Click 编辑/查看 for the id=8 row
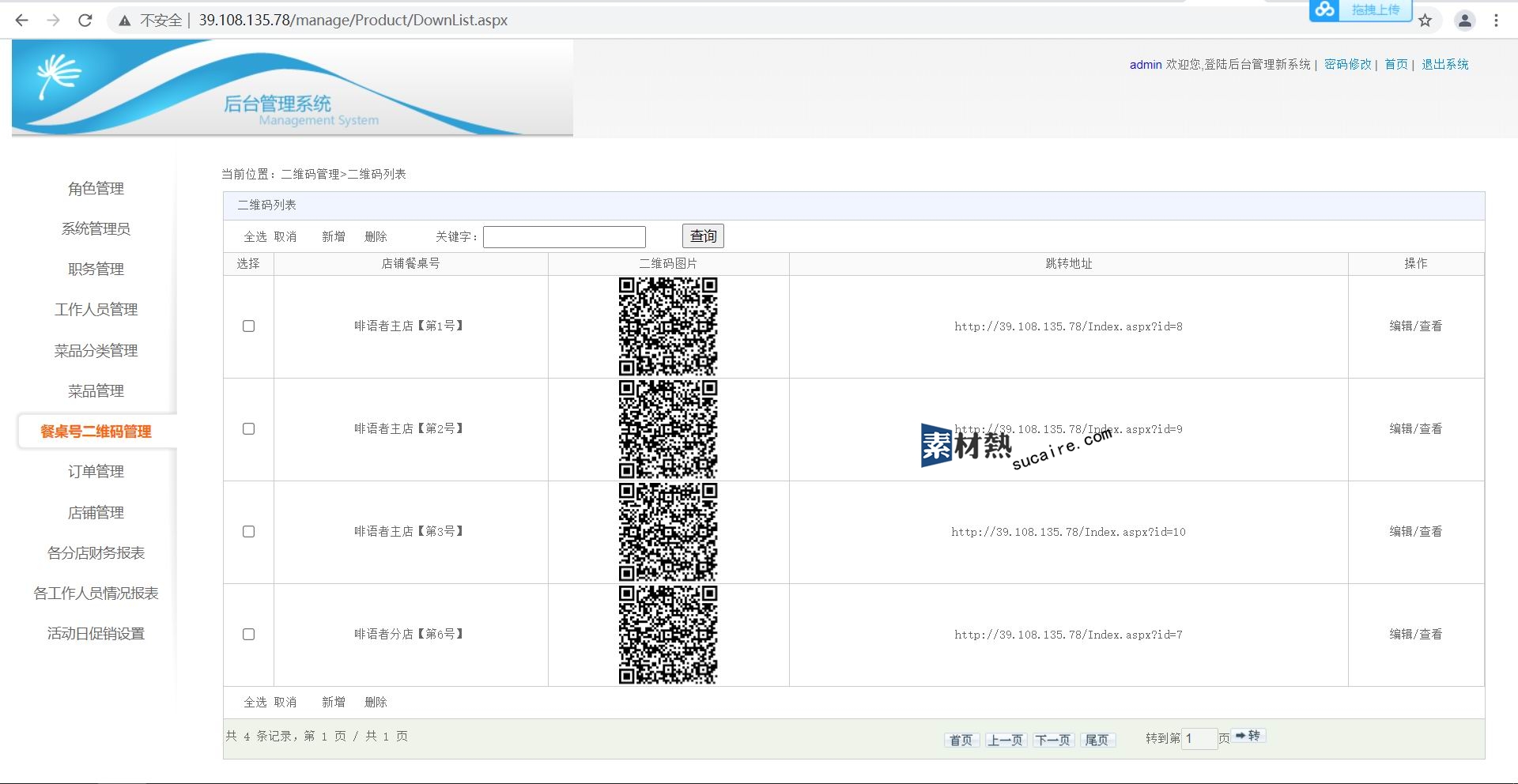Screen dimensions: 1518x784 (1415, 326)
